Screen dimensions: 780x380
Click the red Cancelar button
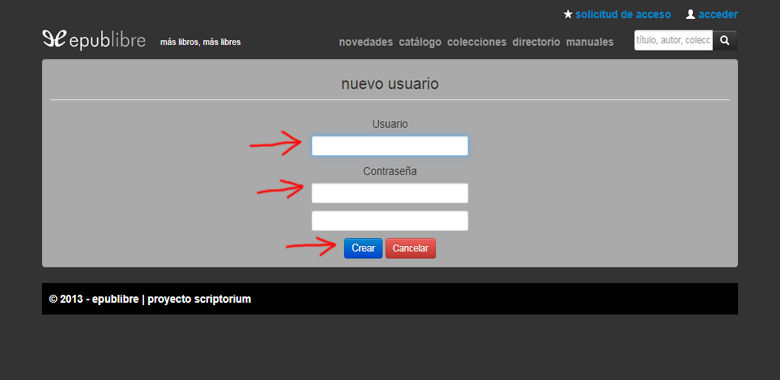click(x=410, y=248)
